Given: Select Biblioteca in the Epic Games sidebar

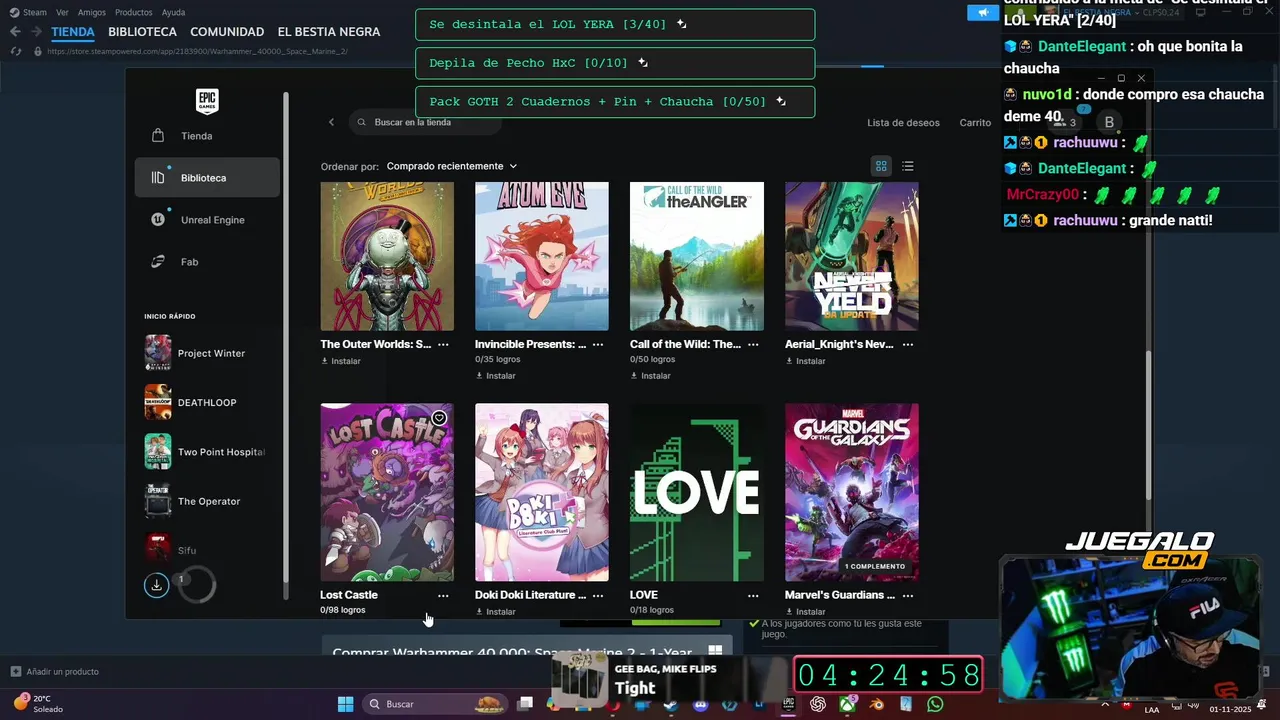Looking at the screenshot, I should point(207,178).
